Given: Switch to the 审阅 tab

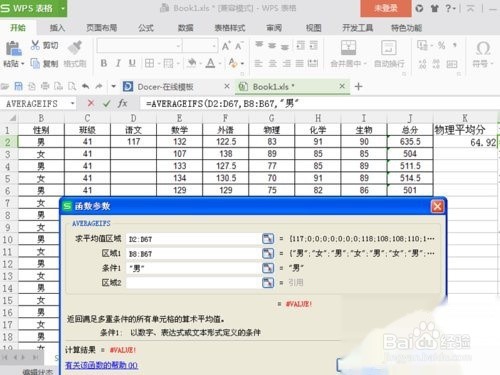Looking at the screenshot, I should [x=274, y=28].
